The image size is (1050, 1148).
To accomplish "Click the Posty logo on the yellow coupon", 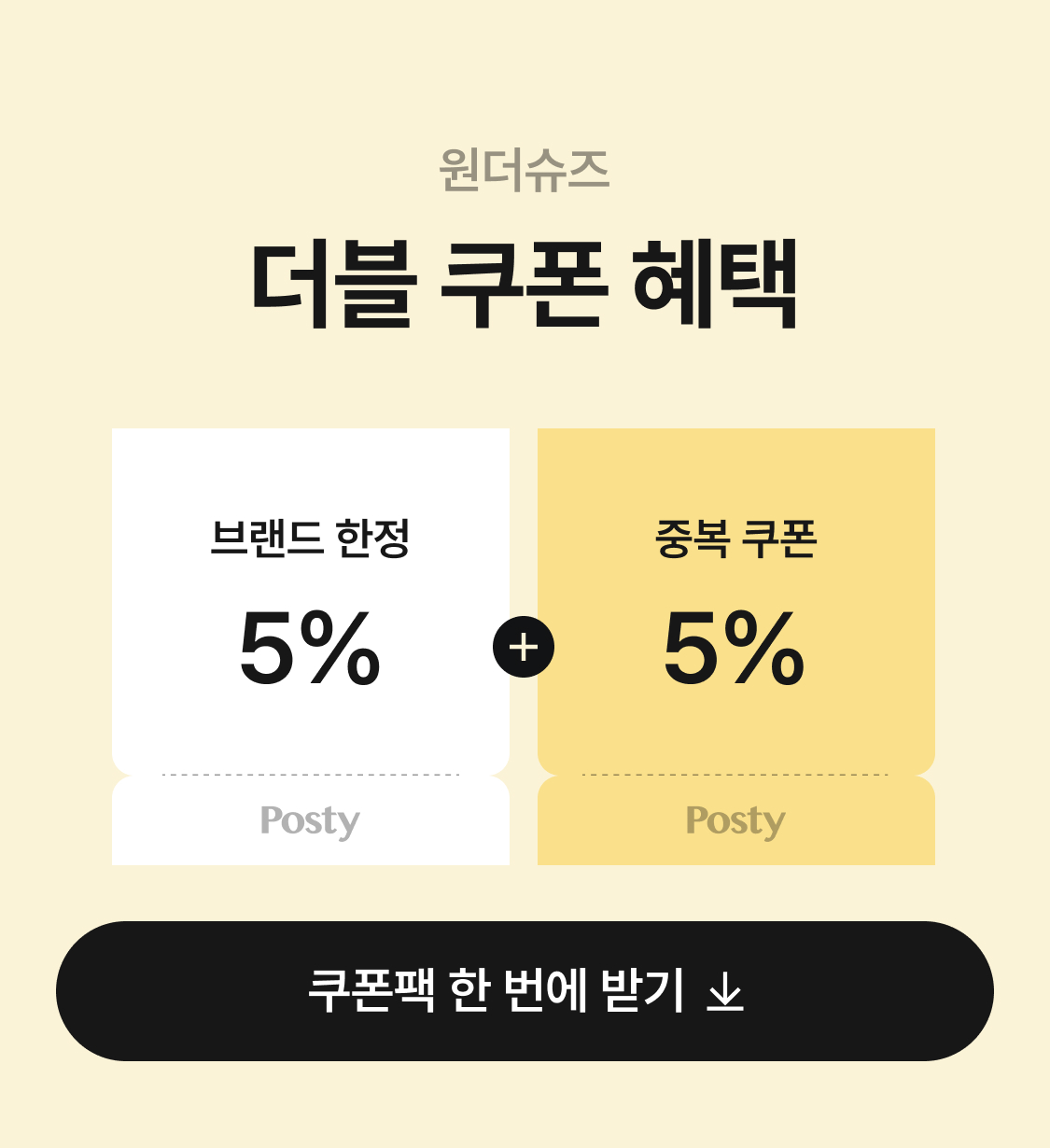I will 735,821.
